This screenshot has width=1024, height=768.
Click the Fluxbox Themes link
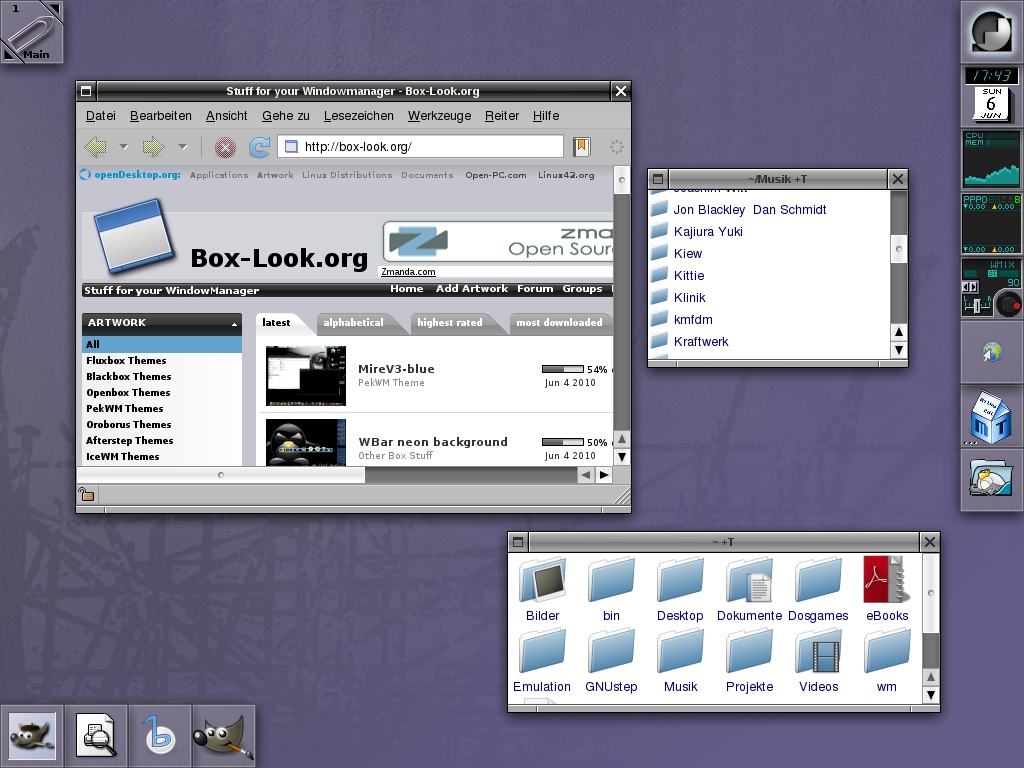tap(126, 360)
